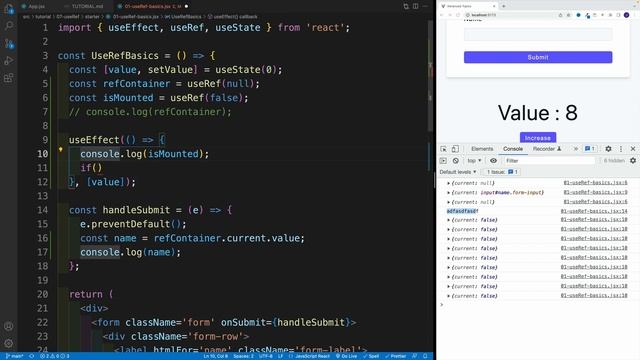Click the main branch indicator in status bar
Image resolution: width=640 pixels, height=360 pixels.
[14, 356]
